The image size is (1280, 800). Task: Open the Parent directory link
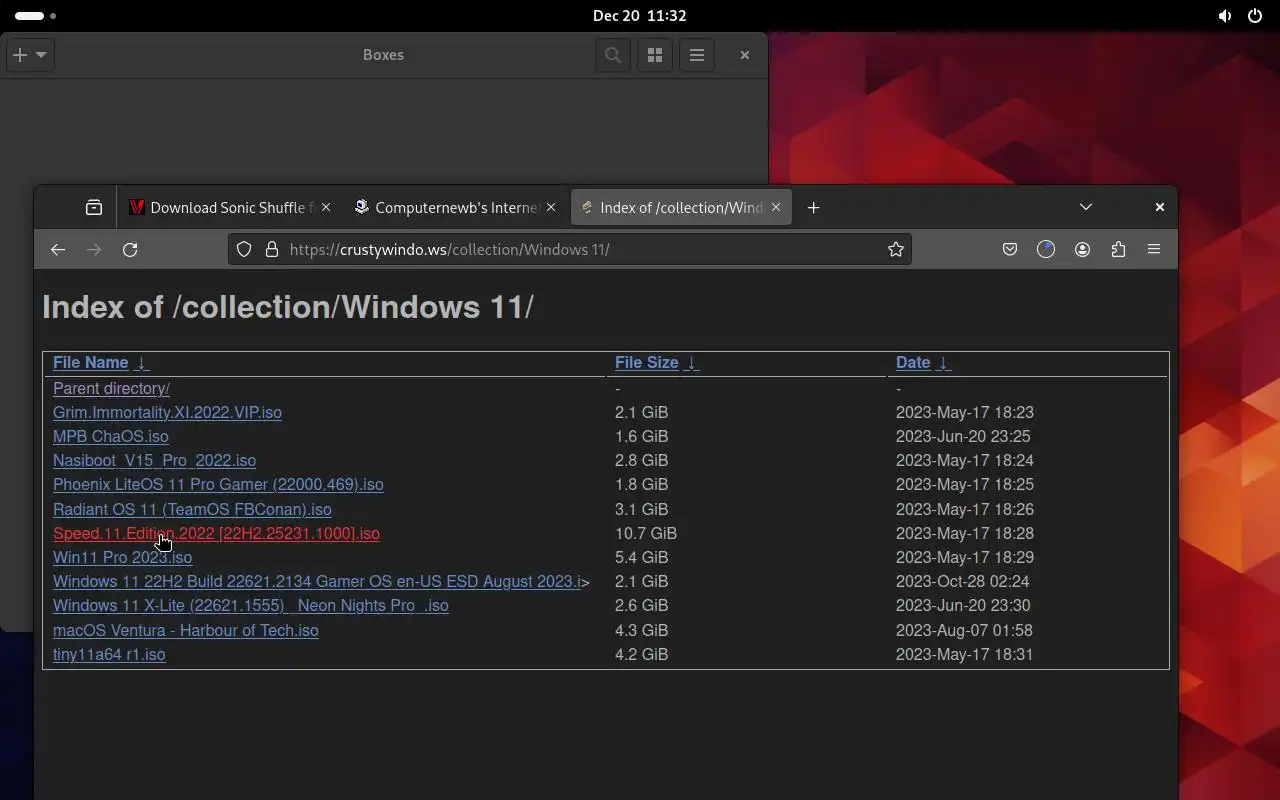[x=111, y=388]
